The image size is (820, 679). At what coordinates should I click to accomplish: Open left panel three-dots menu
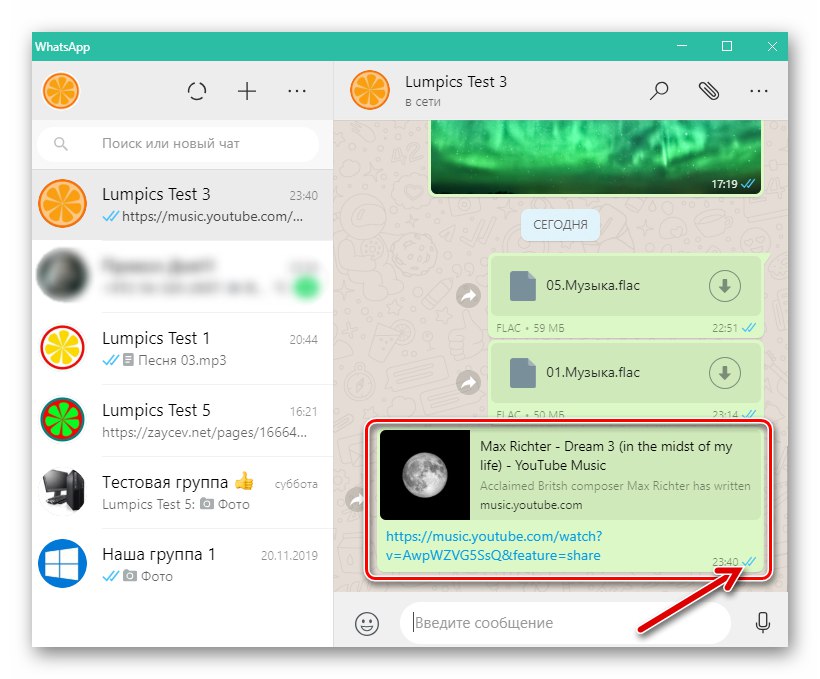click(x=297, y=91)
